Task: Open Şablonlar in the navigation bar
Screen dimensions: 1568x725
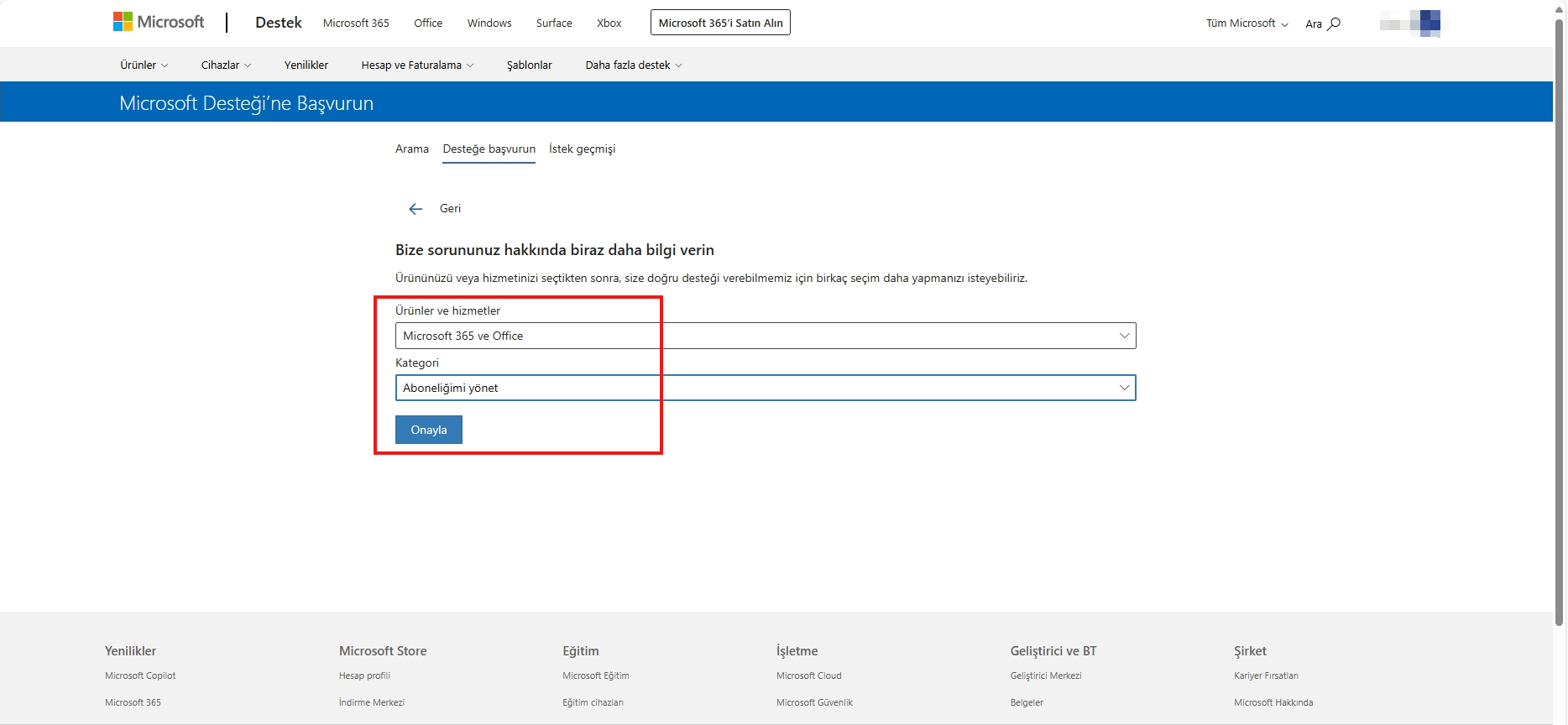Action: pyautogui.click(x=530, y=65)
